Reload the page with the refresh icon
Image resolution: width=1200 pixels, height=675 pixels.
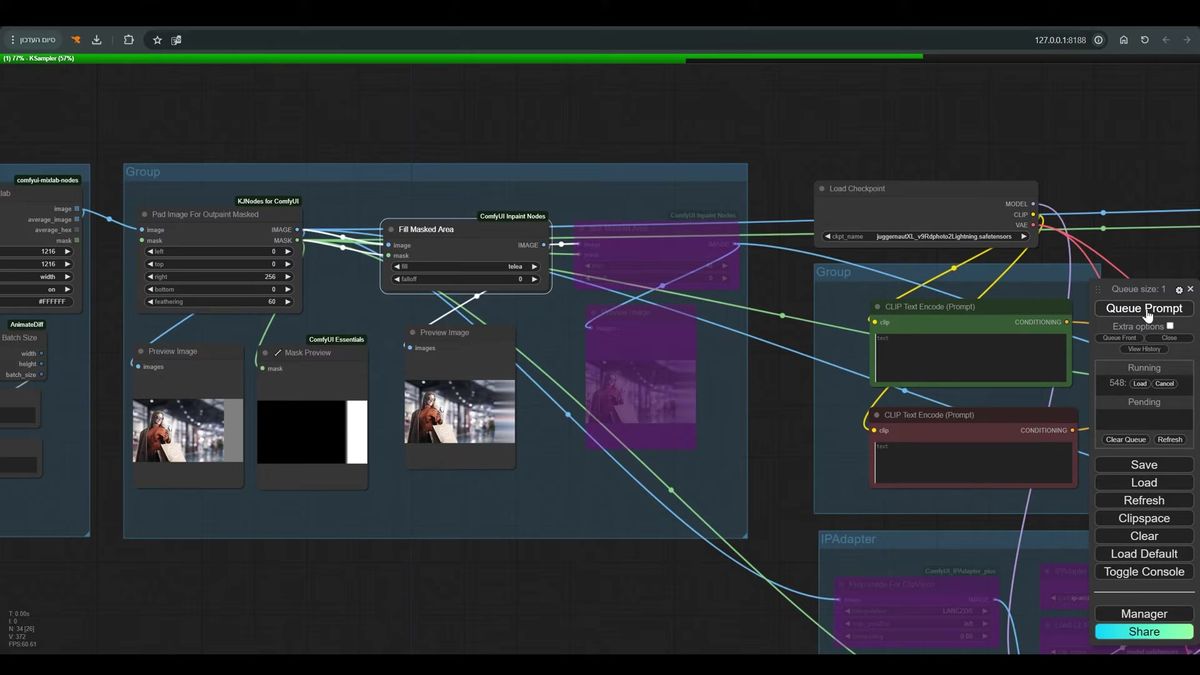pos(1145,40)
